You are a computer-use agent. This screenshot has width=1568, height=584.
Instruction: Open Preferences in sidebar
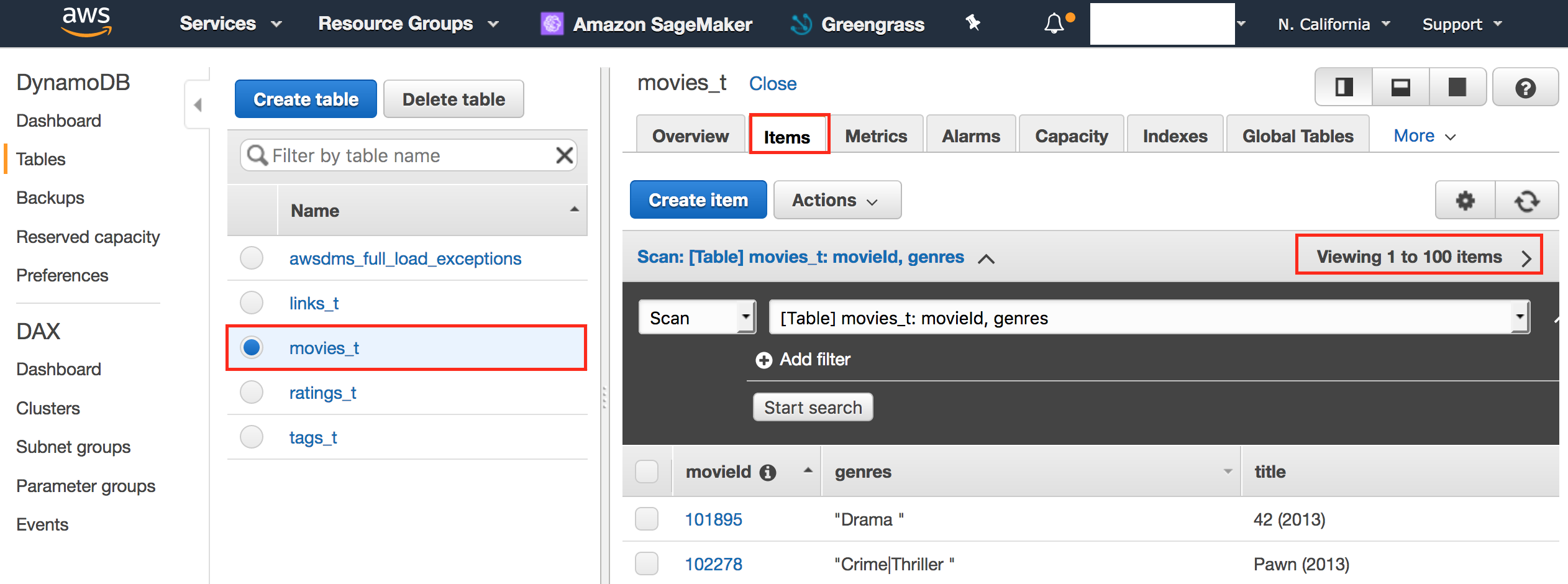click(62, 275)
